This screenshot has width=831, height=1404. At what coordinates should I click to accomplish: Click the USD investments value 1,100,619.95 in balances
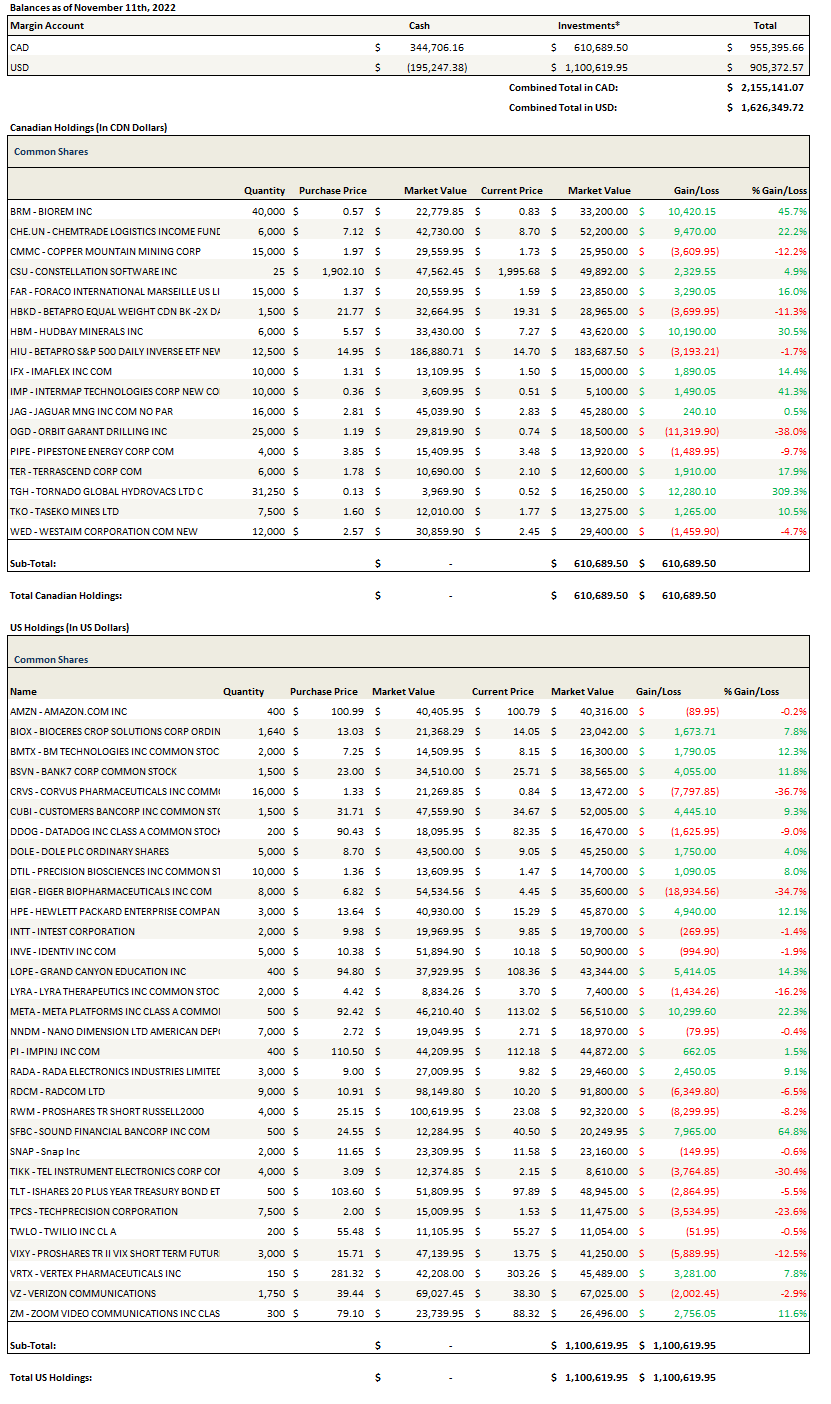click(594, 67)
